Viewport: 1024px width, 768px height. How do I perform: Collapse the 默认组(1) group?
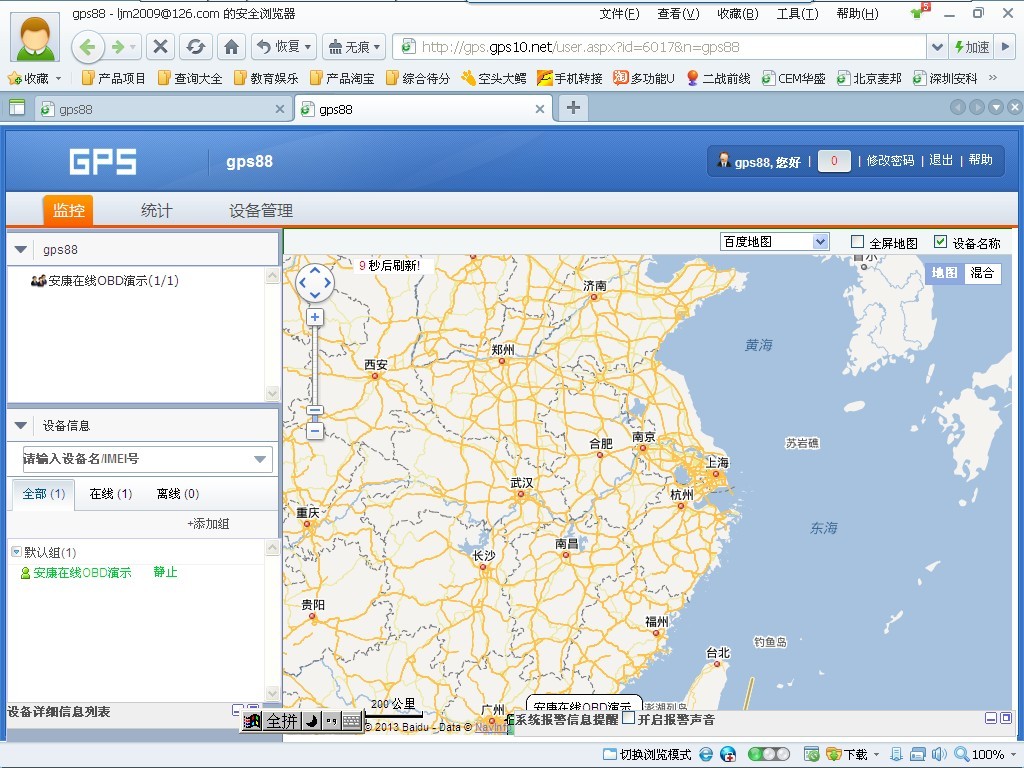pos(16,552)
